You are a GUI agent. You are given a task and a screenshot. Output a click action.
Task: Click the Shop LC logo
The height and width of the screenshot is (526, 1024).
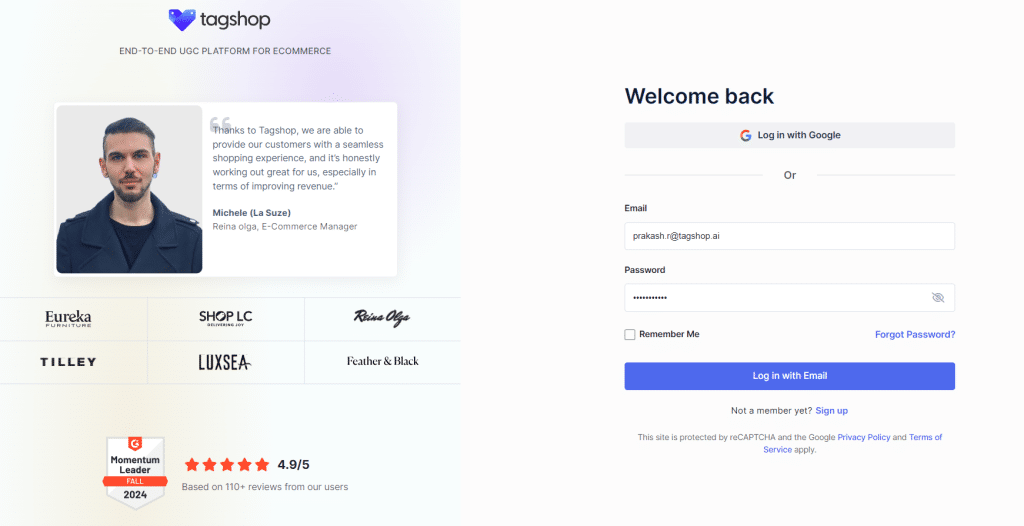point(225,318)
